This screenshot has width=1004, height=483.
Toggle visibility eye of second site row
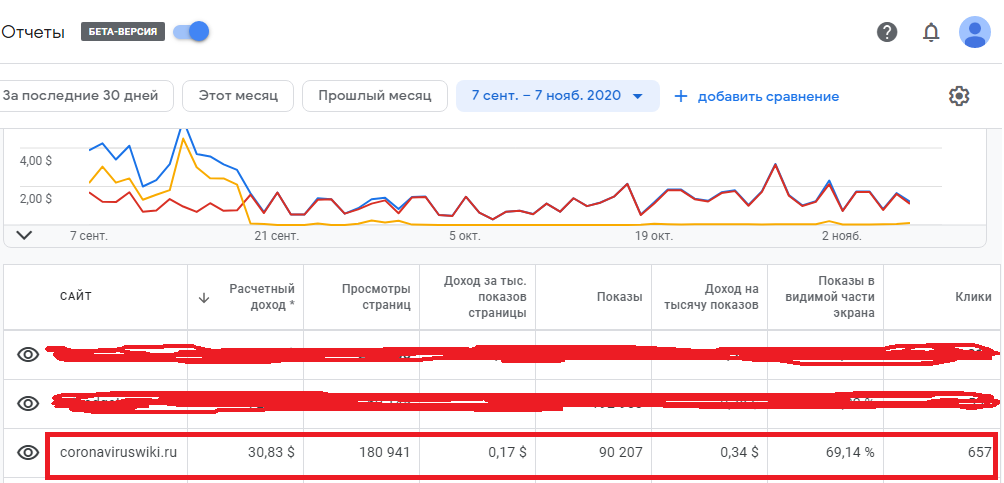coord(28,403)
